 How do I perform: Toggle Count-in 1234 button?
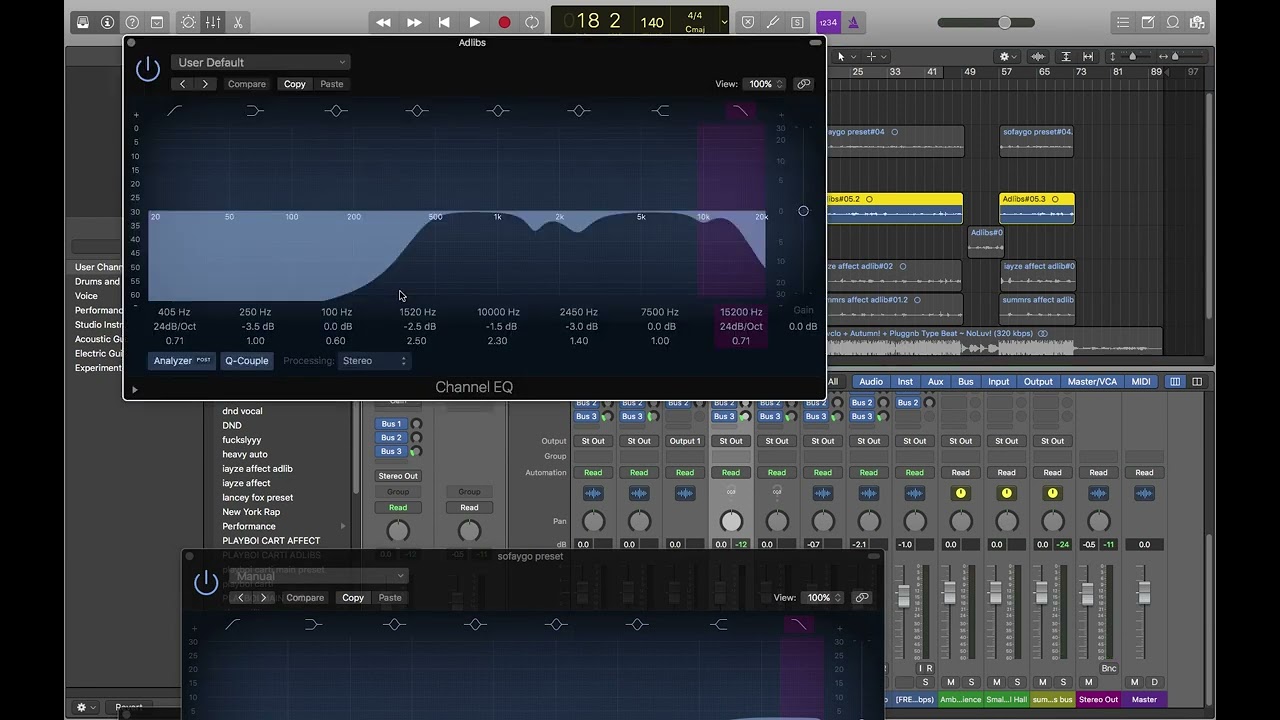coord(828,22)
